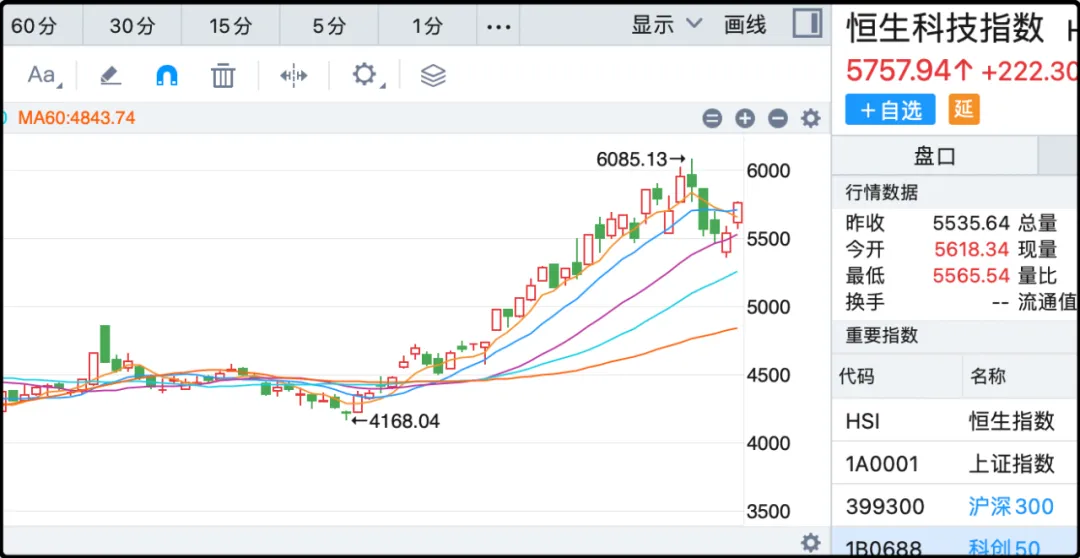Click the trash icon to delete drawings

(x=223, y=75)
